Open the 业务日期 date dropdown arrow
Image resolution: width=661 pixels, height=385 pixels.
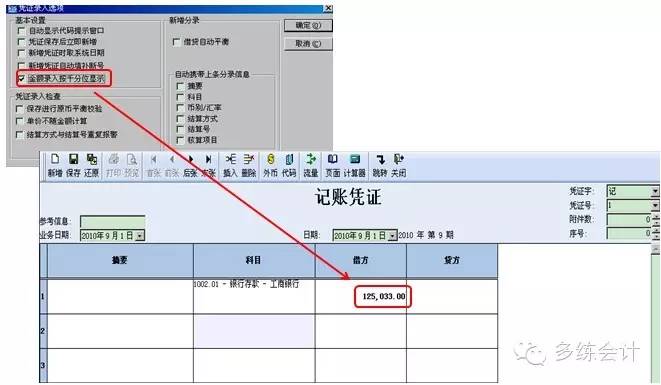(140, 235)
